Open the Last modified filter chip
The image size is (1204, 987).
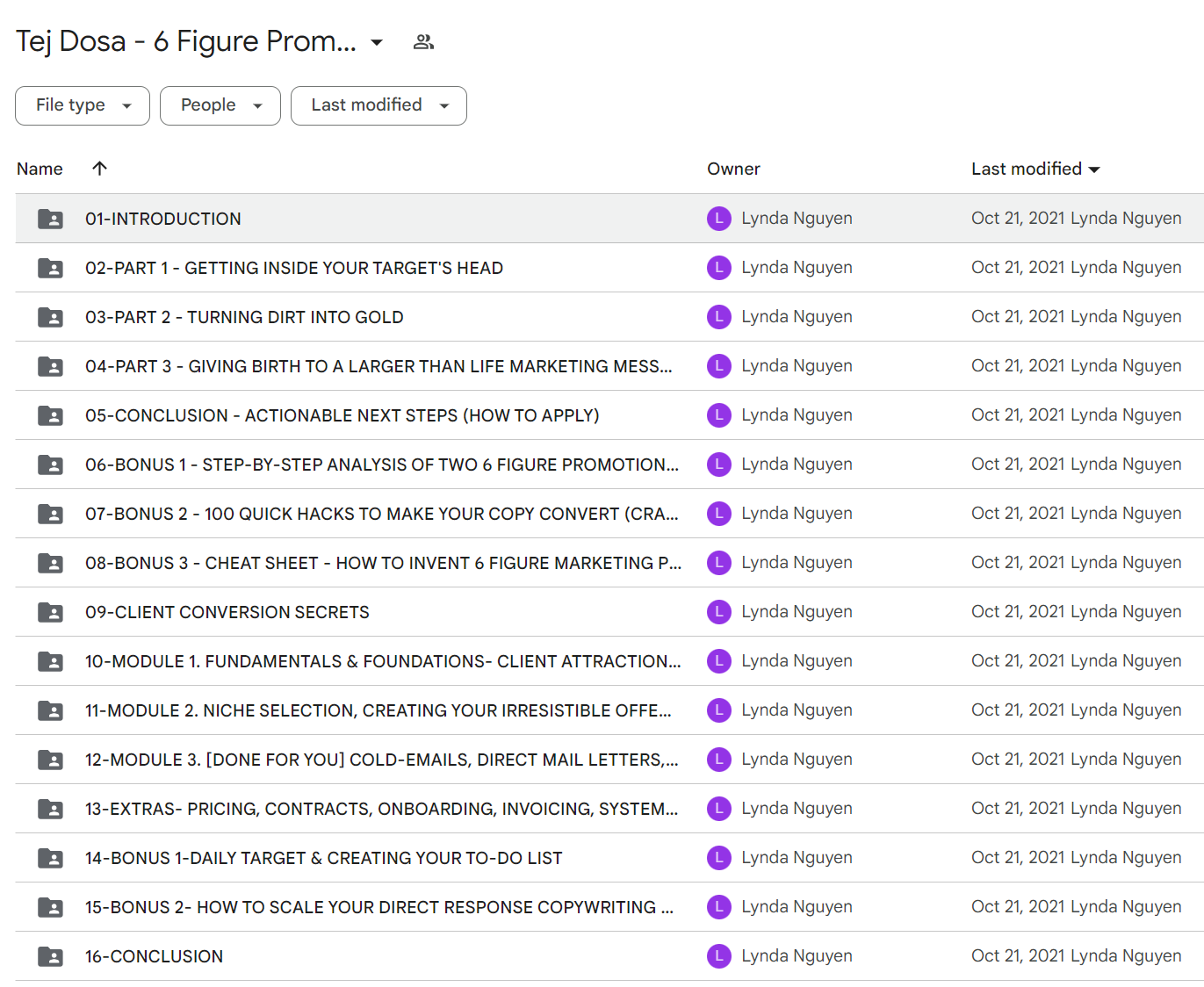pos(379,105)
